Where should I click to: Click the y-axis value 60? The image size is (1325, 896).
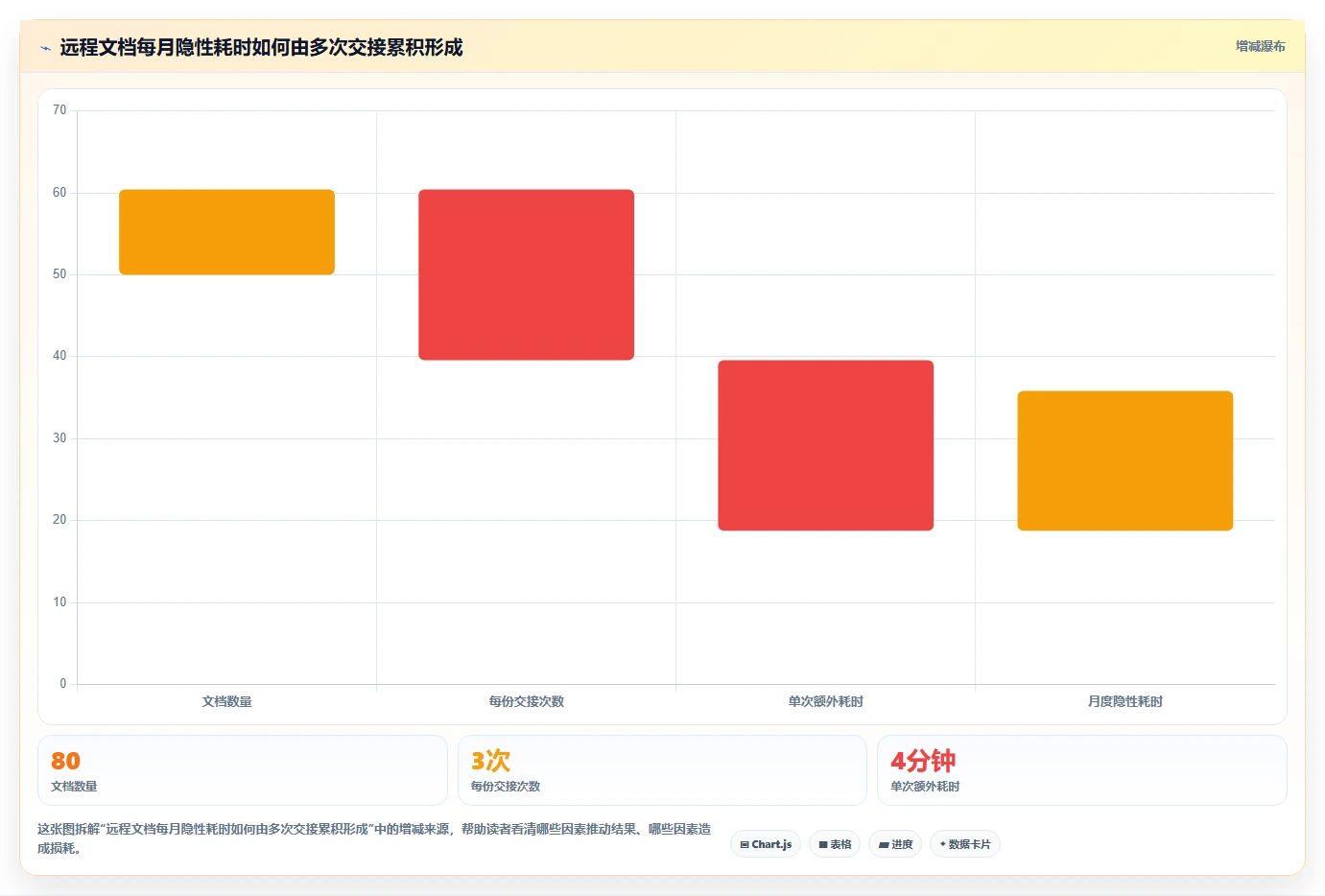pos(59,193)
